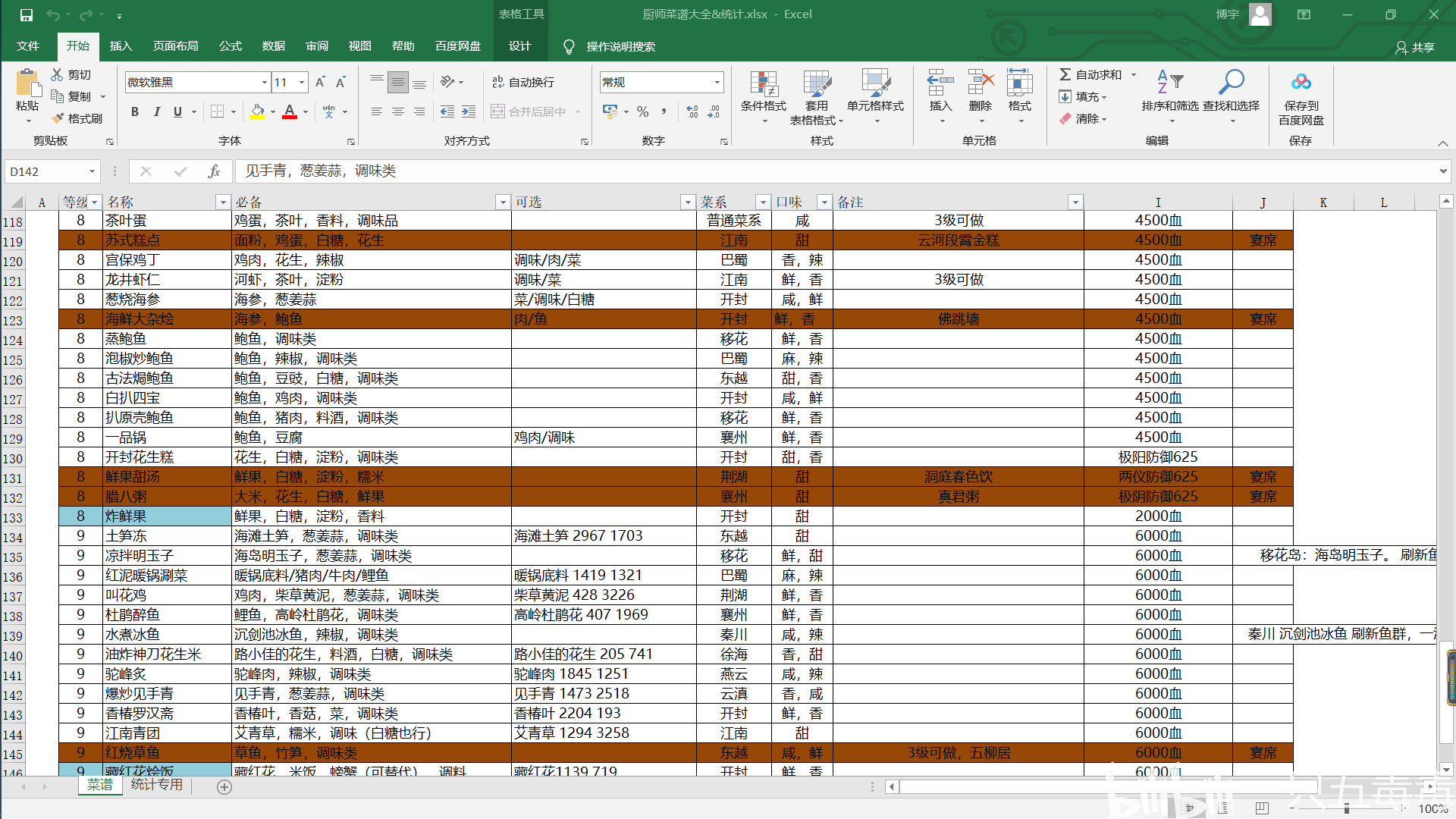The width and height of the screenshot is (1456, 819).
Task: Click the formula bar input field
Action: (837, 171)
